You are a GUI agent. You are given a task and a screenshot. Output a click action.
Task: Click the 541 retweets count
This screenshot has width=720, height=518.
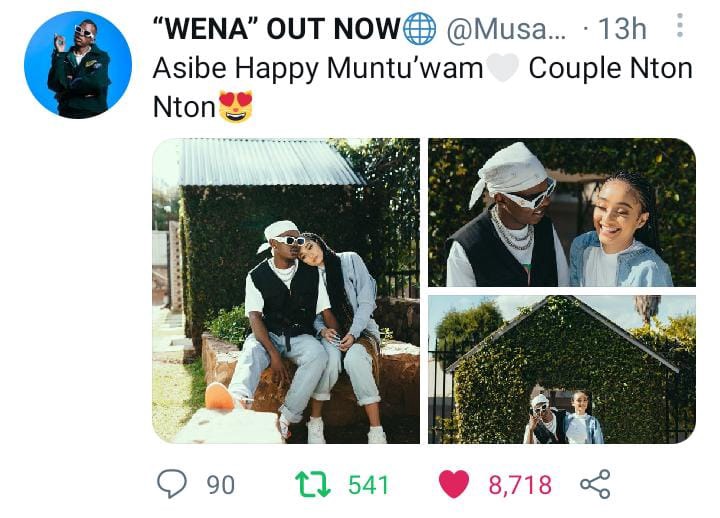368,485
